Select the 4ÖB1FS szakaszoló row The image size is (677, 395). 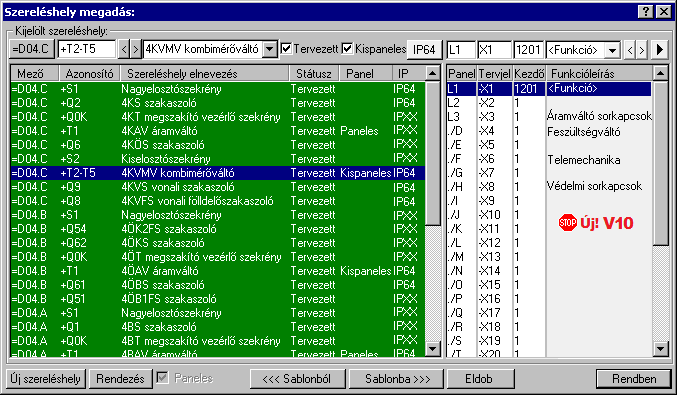click(x=218, y=299)
